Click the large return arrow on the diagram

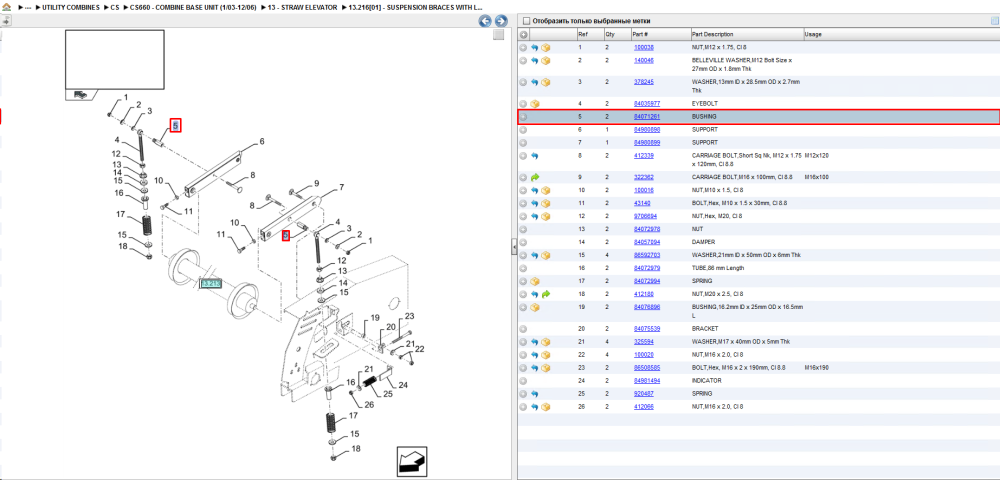point(411,460)
